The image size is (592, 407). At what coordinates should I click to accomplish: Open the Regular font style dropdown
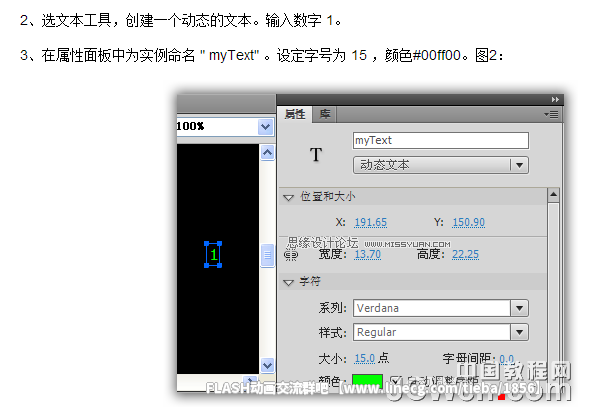pyautogui.click(x=520, y=333)
